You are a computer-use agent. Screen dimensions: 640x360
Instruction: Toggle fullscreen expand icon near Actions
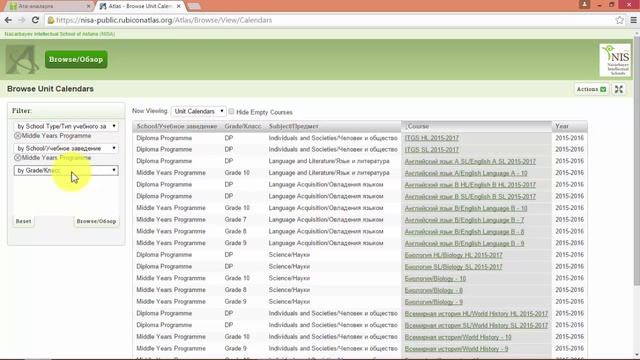[619, 89]
